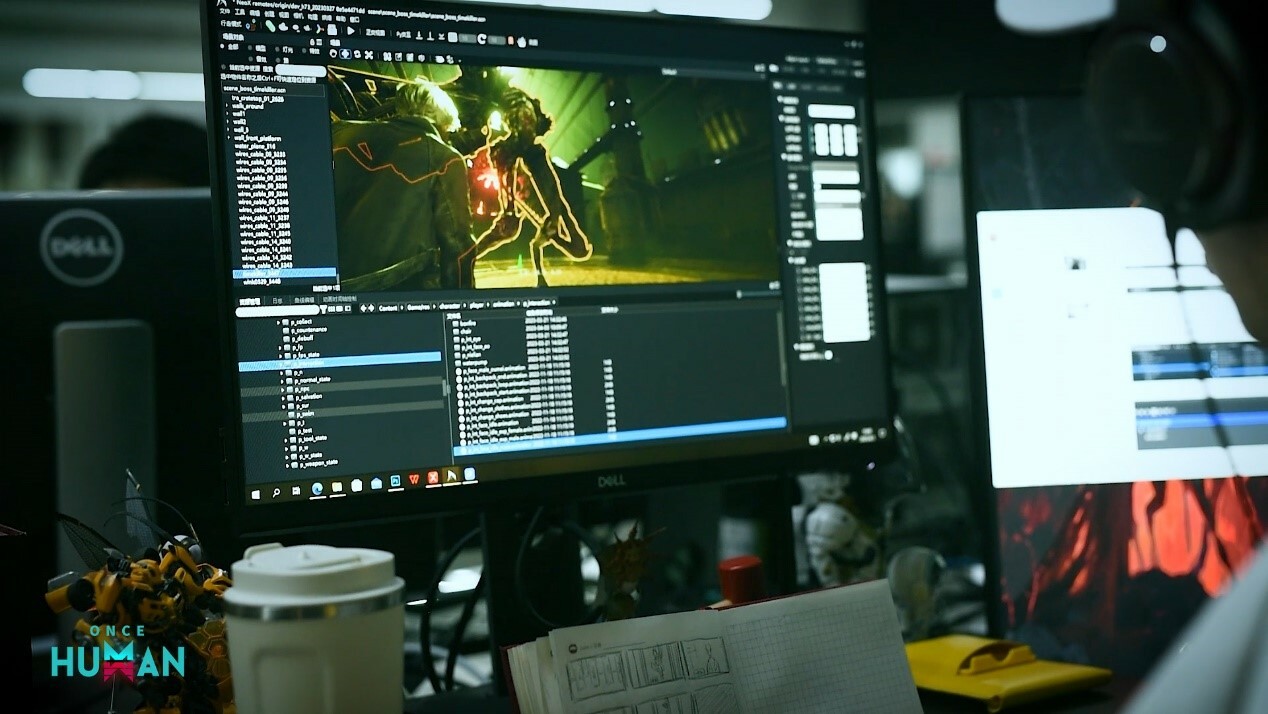Select the wall_3 scene node
The height and width of the screenshot is (714, 1268).
pos(241,129)
